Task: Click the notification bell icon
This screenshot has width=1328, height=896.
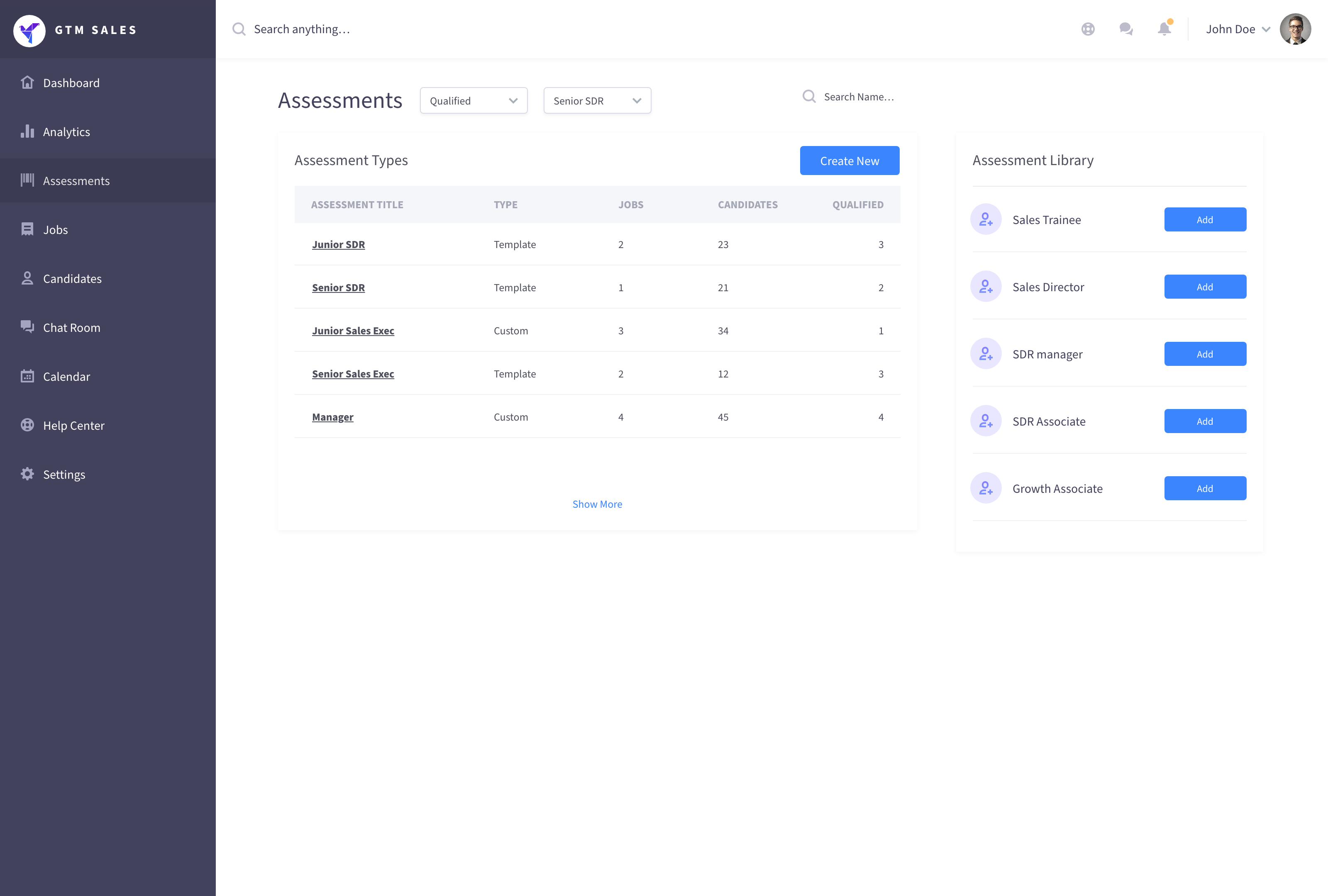Action: click(x=1164, y=29)
